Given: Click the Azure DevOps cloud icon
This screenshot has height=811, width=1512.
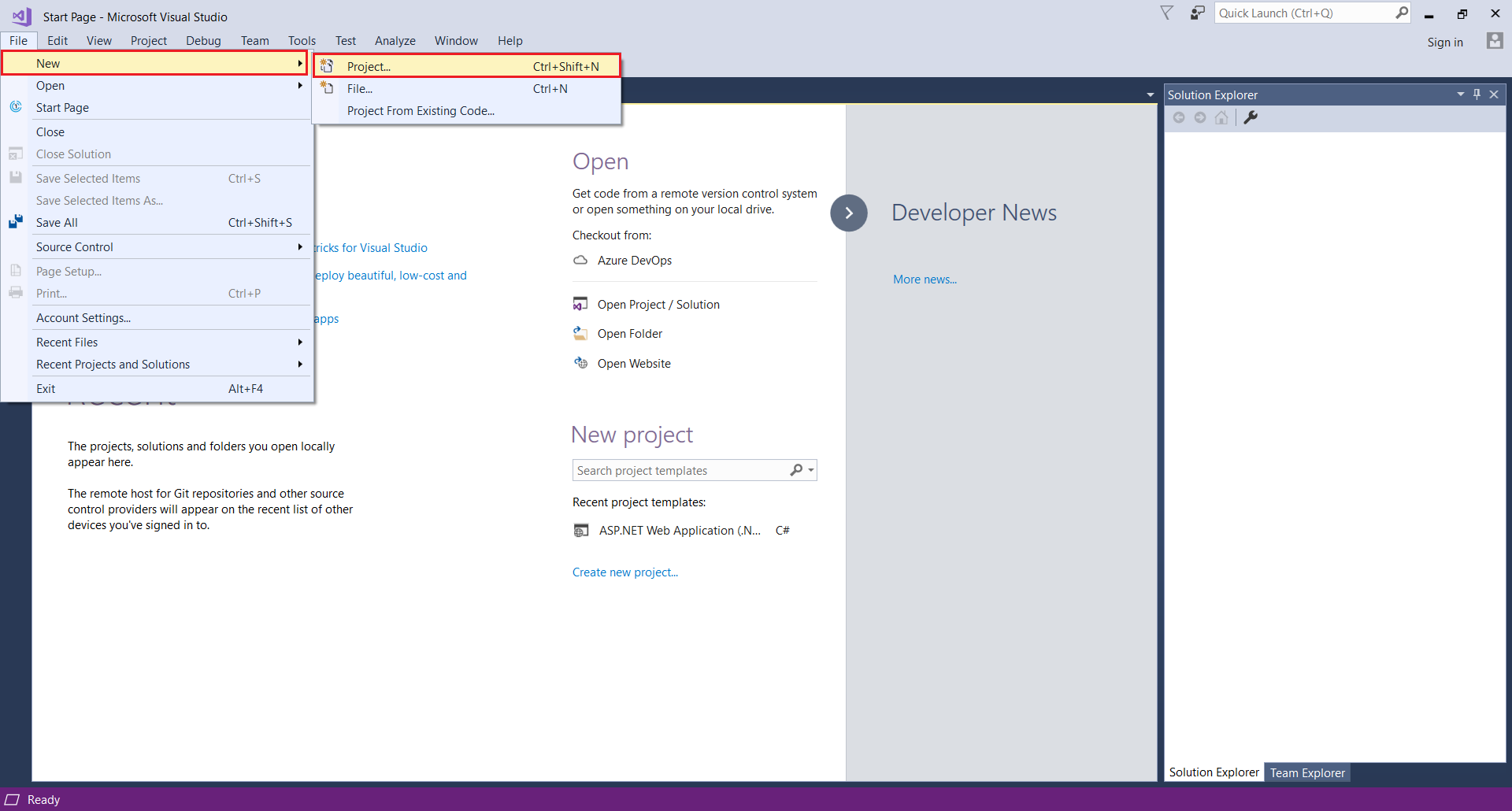Looking at the screenshot, I should click(580, 260).
